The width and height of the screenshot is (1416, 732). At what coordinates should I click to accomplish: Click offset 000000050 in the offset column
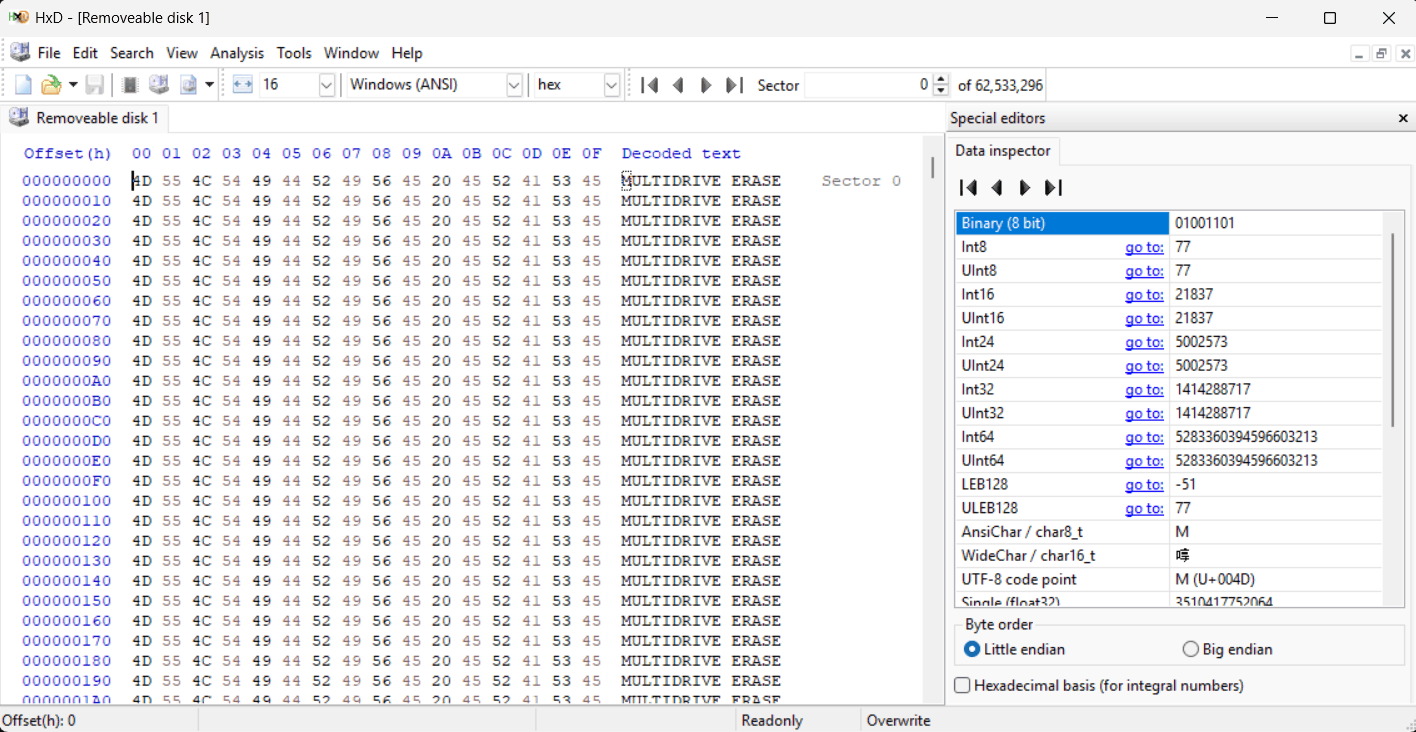click(68, 281)
